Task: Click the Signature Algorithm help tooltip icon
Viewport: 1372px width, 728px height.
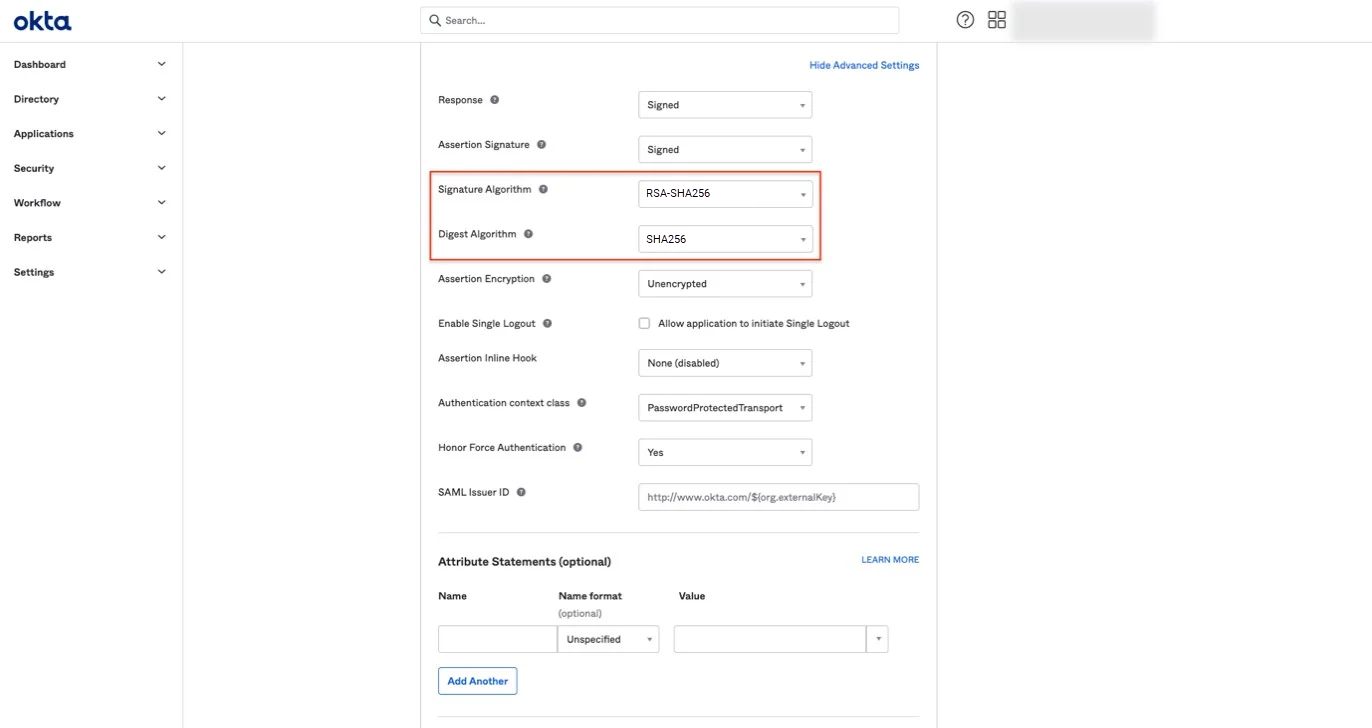Action: click(x=544, y=188)
